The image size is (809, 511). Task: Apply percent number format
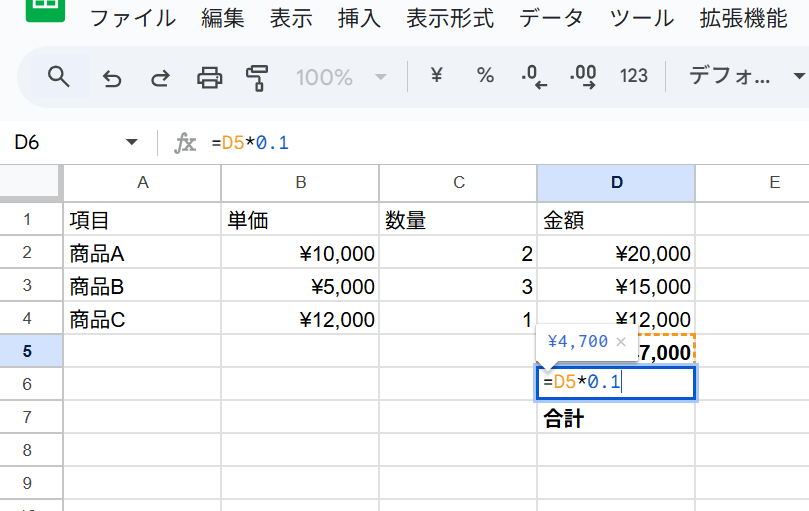click(485, 76)
